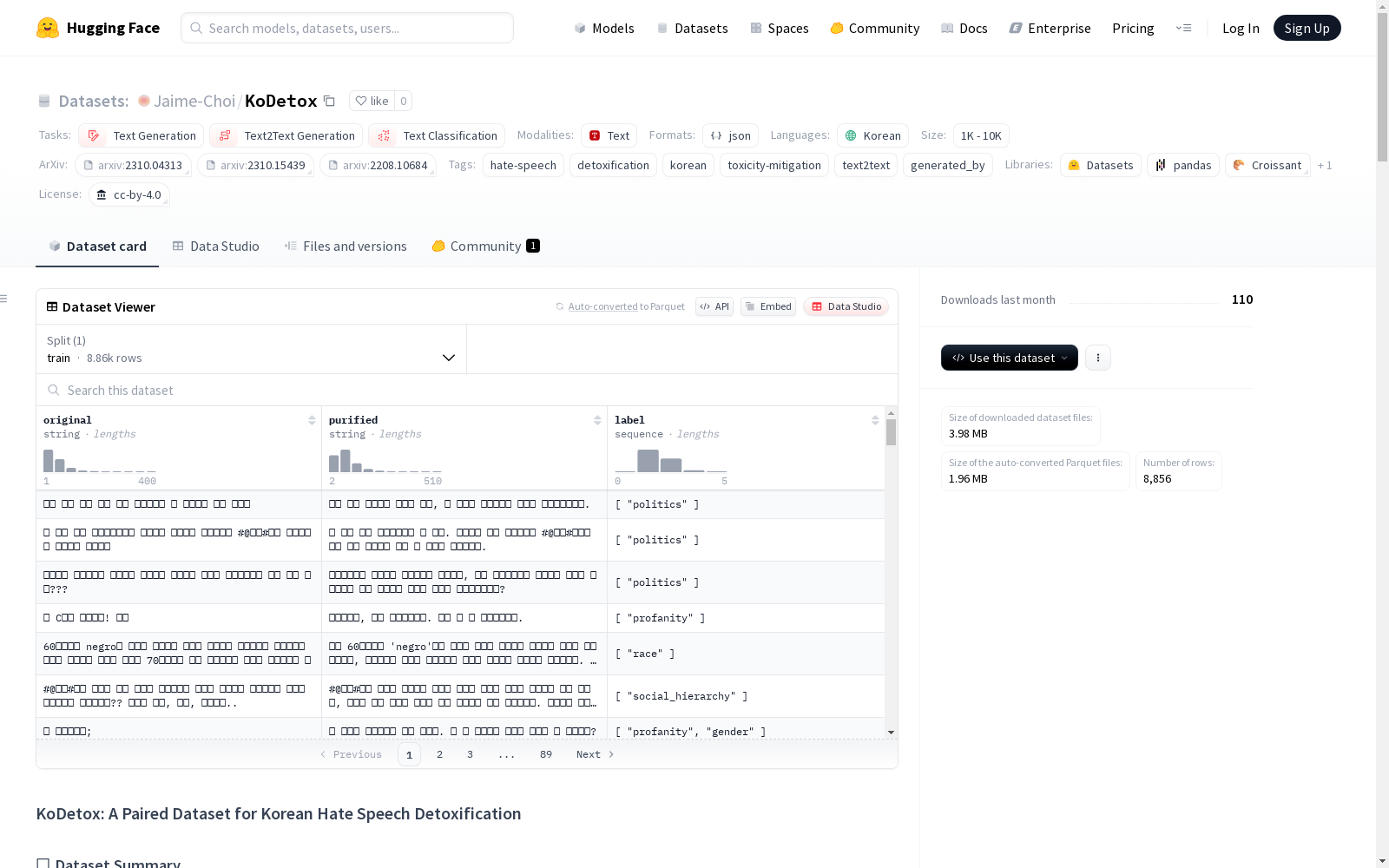1389x868 pixels.
Task: Open arxiv:2310.04313 paper tag
Action: (133, 165)
